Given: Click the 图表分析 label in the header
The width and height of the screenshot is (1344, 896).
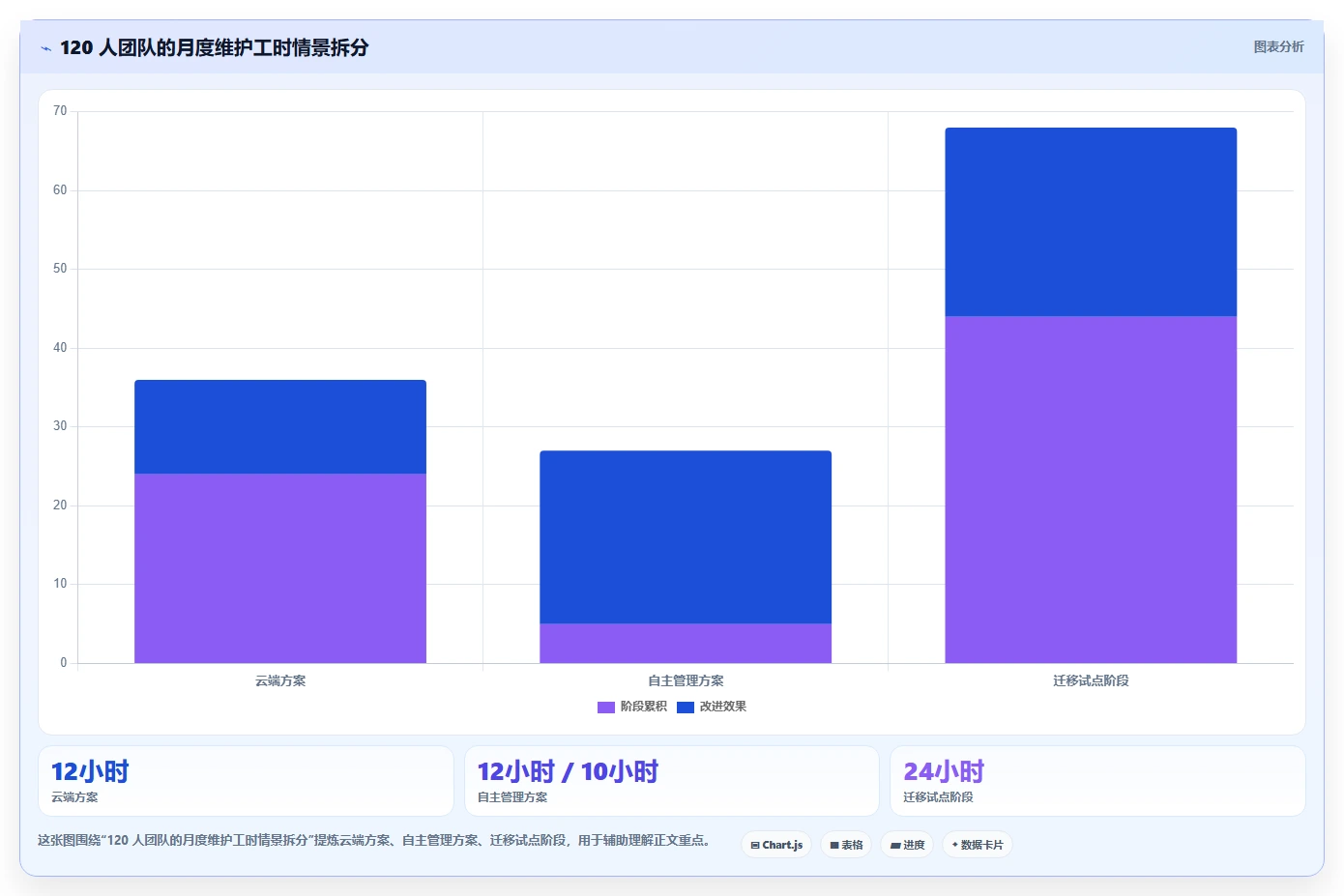Looking at the screenshot, I should coord(1278,46).
